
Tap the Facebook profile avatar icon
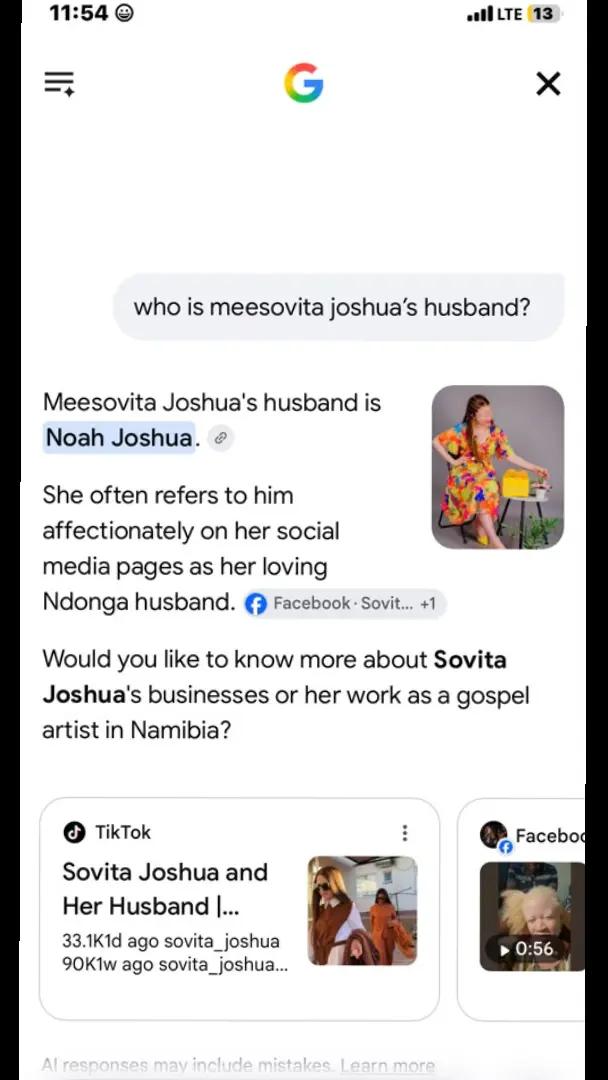tap(494, 837)
